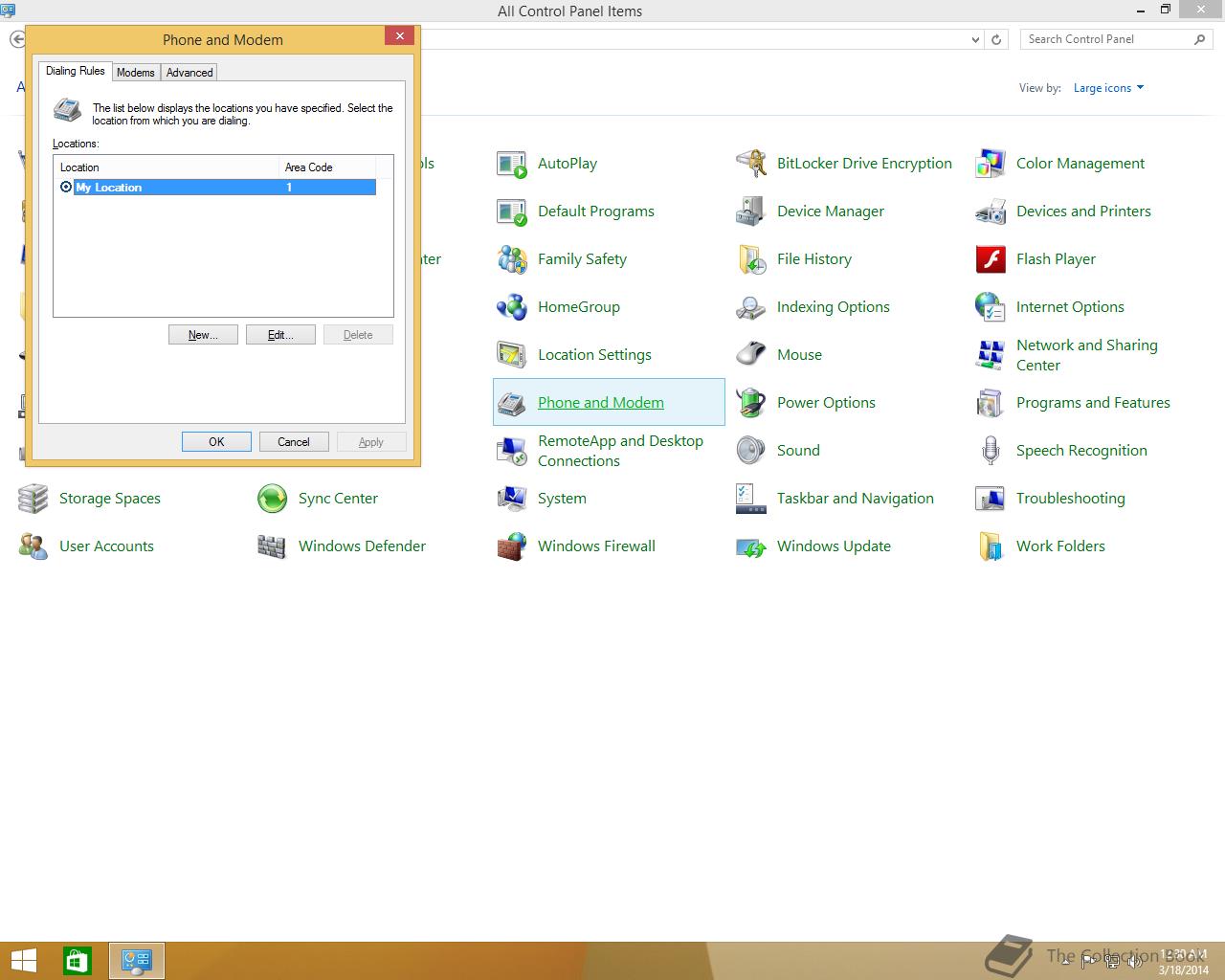Go back with the navigation arrow
Image resolution: width=1225 pixels, height=980 pixels.
tap(17, 40)
